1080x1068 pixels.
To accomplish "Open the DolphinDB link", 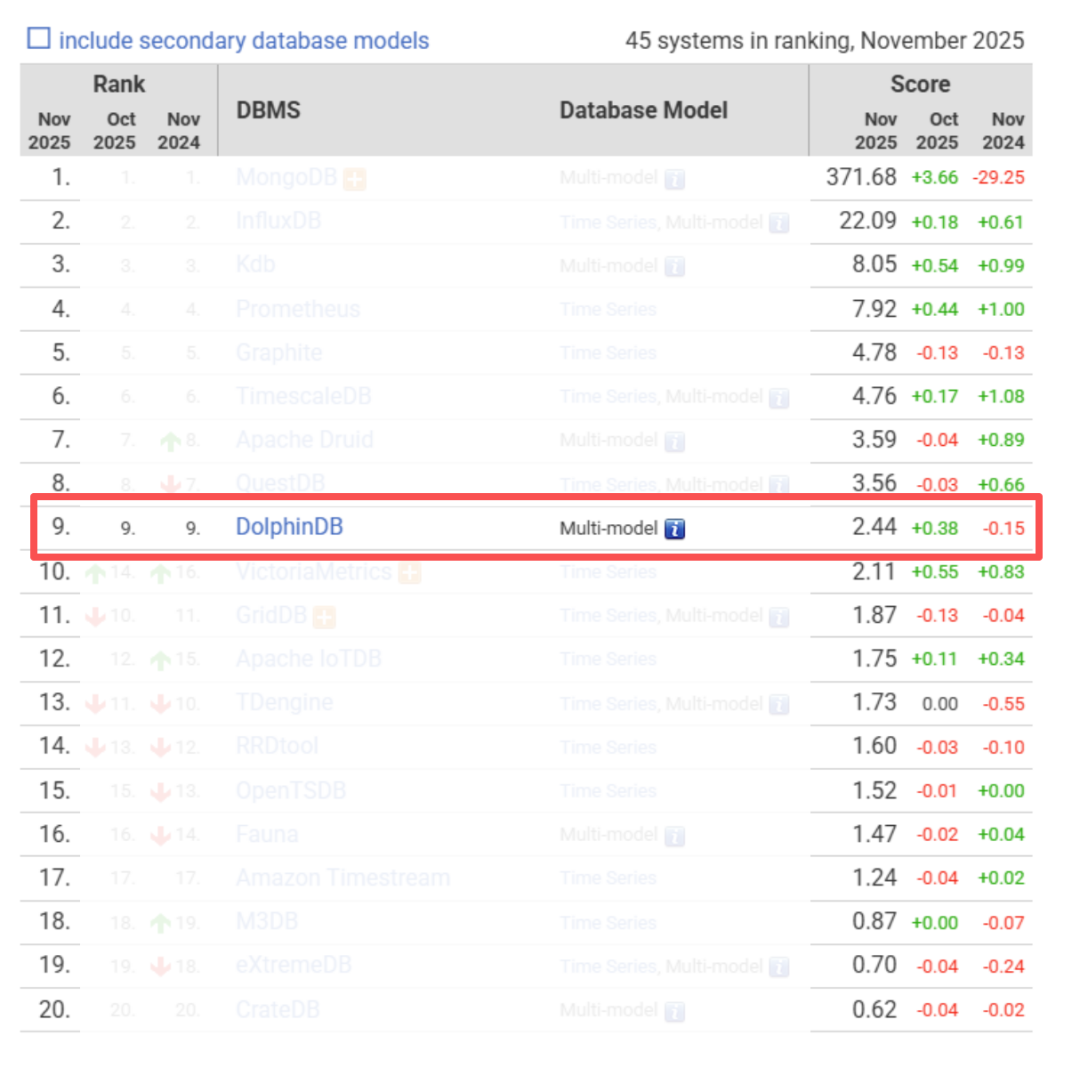I will tap(289, 527).
